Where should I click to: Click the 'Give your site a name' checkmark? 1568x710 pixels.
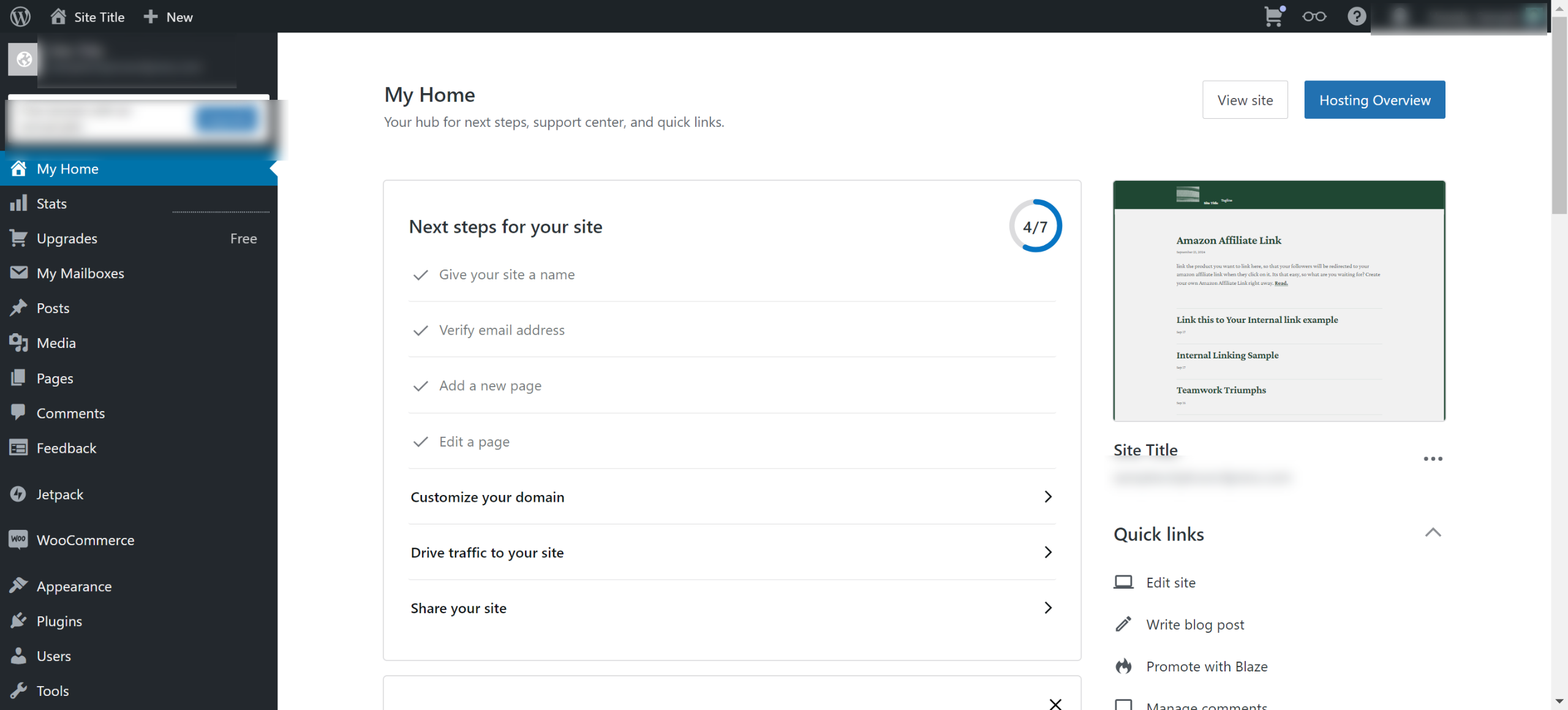(420, 275)
